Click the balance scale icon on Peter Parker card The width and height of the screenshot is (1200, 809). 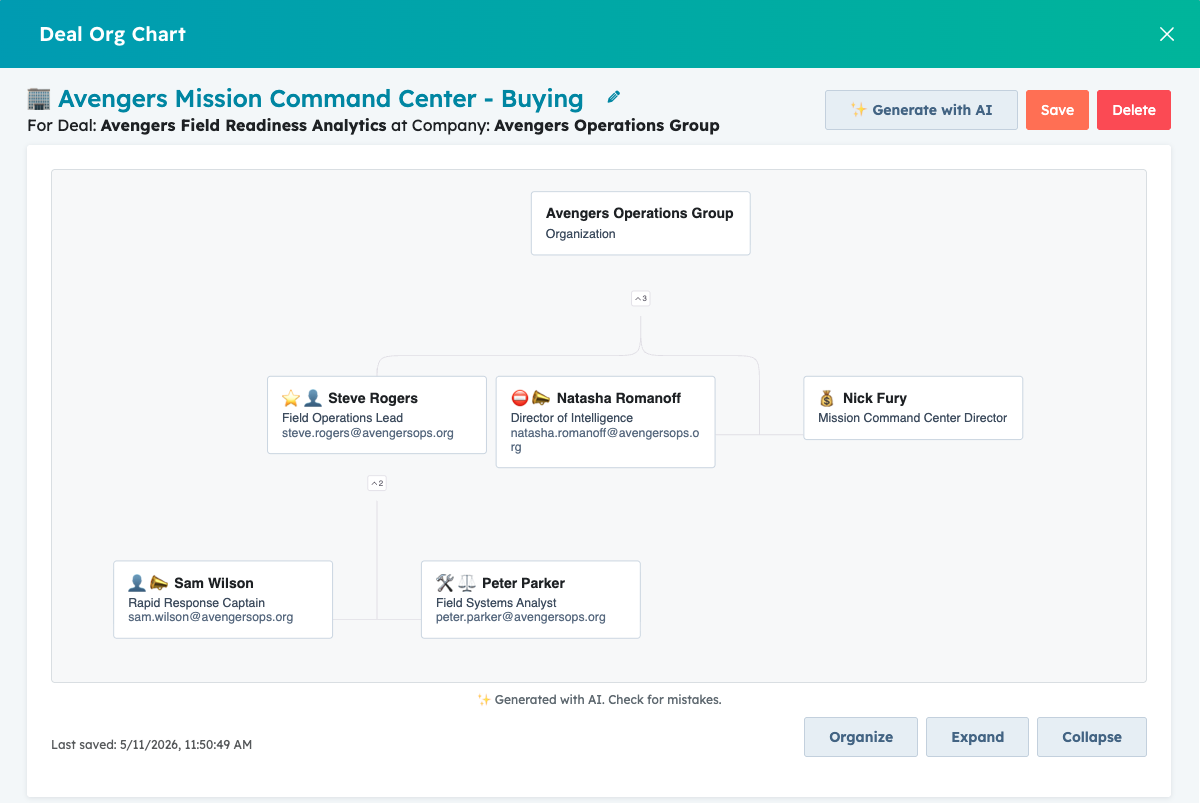(467, 583)
